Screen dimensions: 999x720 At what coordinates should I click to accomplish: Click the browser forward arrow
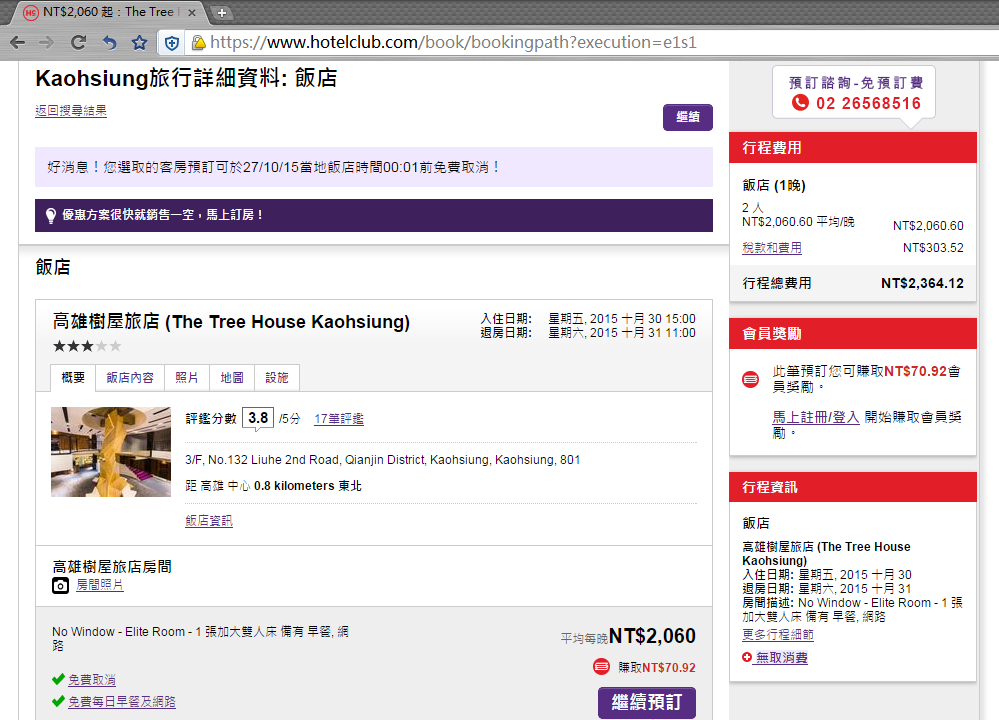[46, 43]
